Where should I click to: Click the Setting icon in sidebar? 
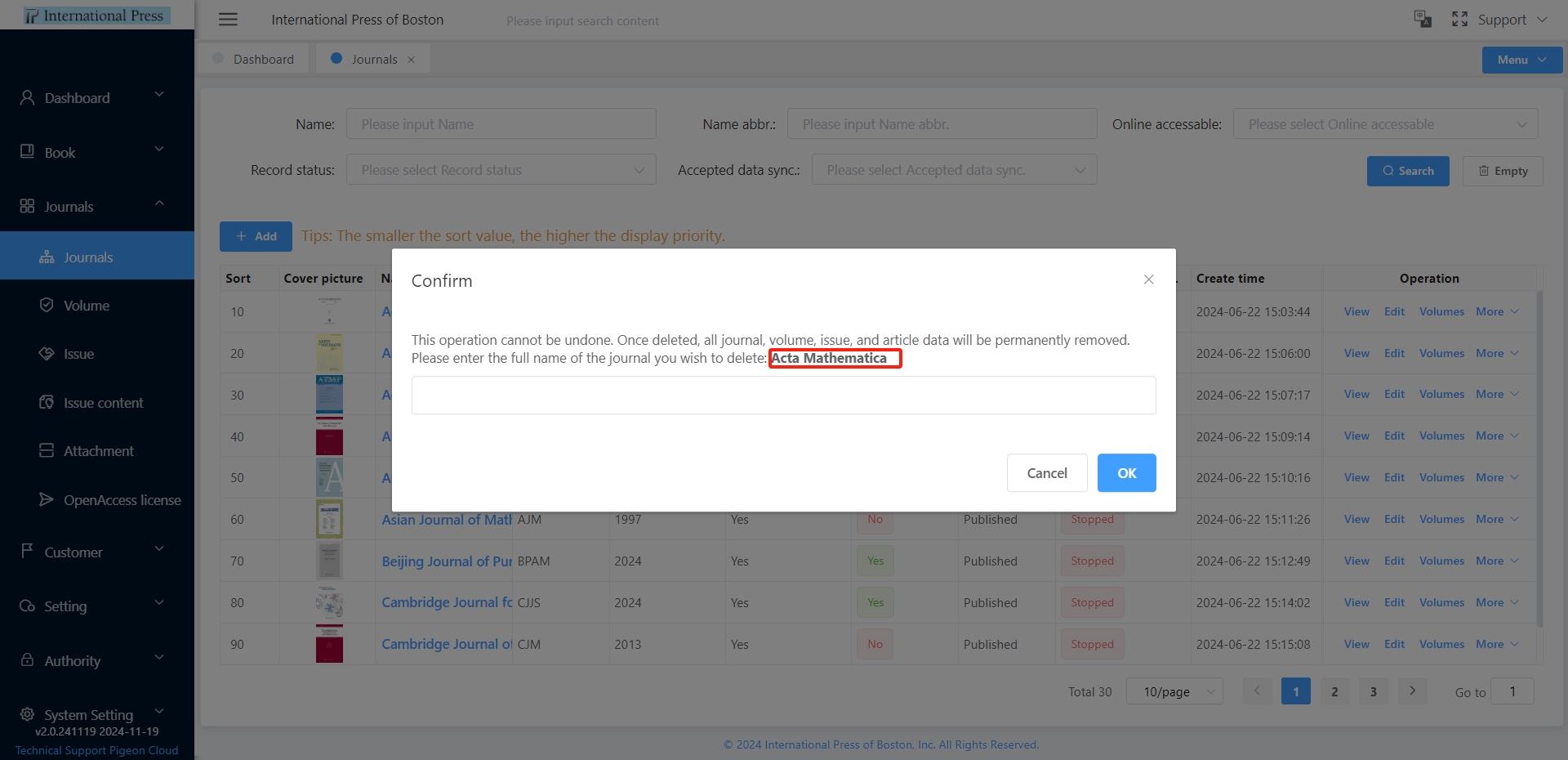tap(27, 606)
